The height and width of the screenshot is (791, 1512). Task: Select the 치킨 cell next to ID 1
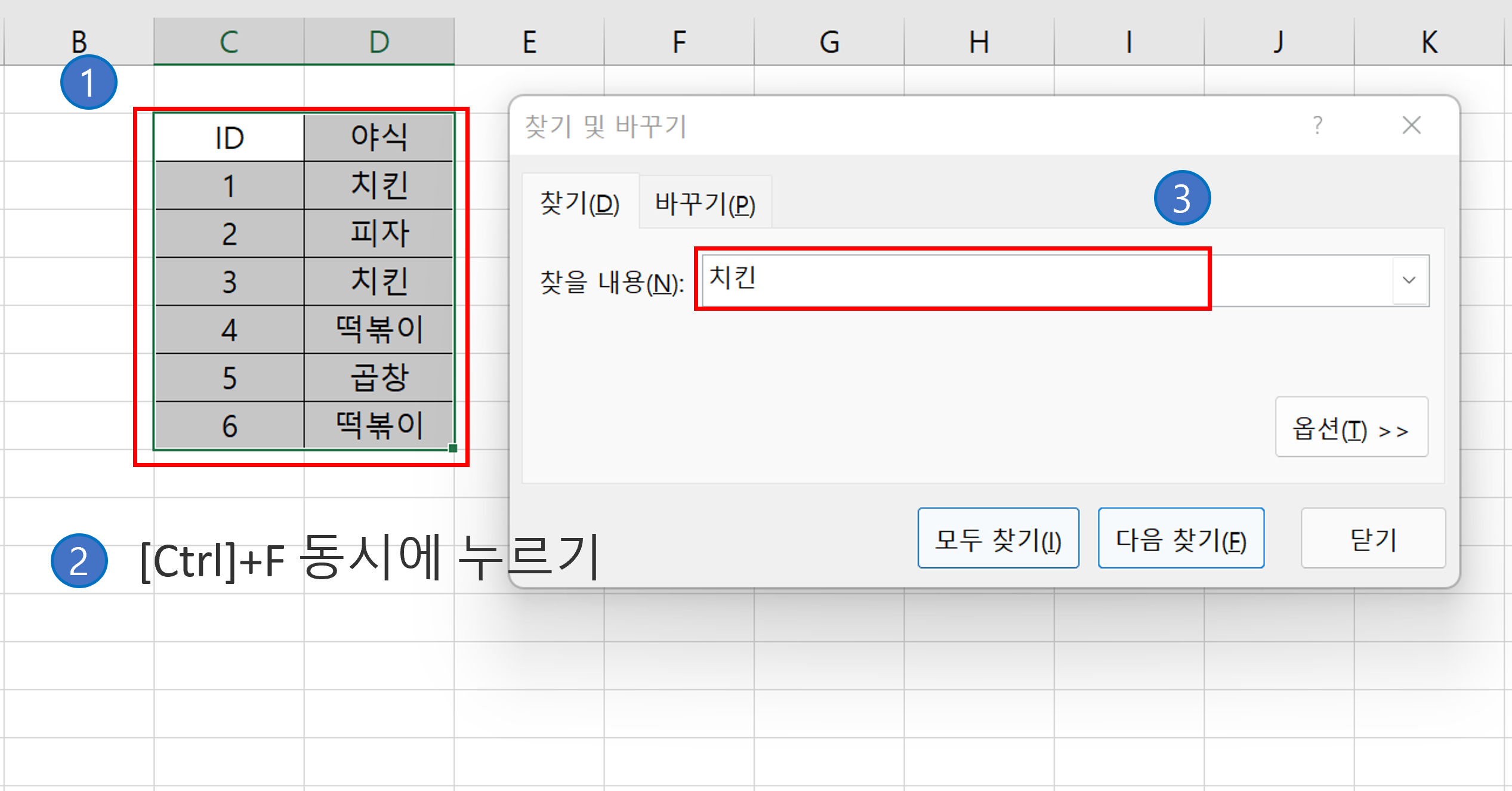pos(378,185)
